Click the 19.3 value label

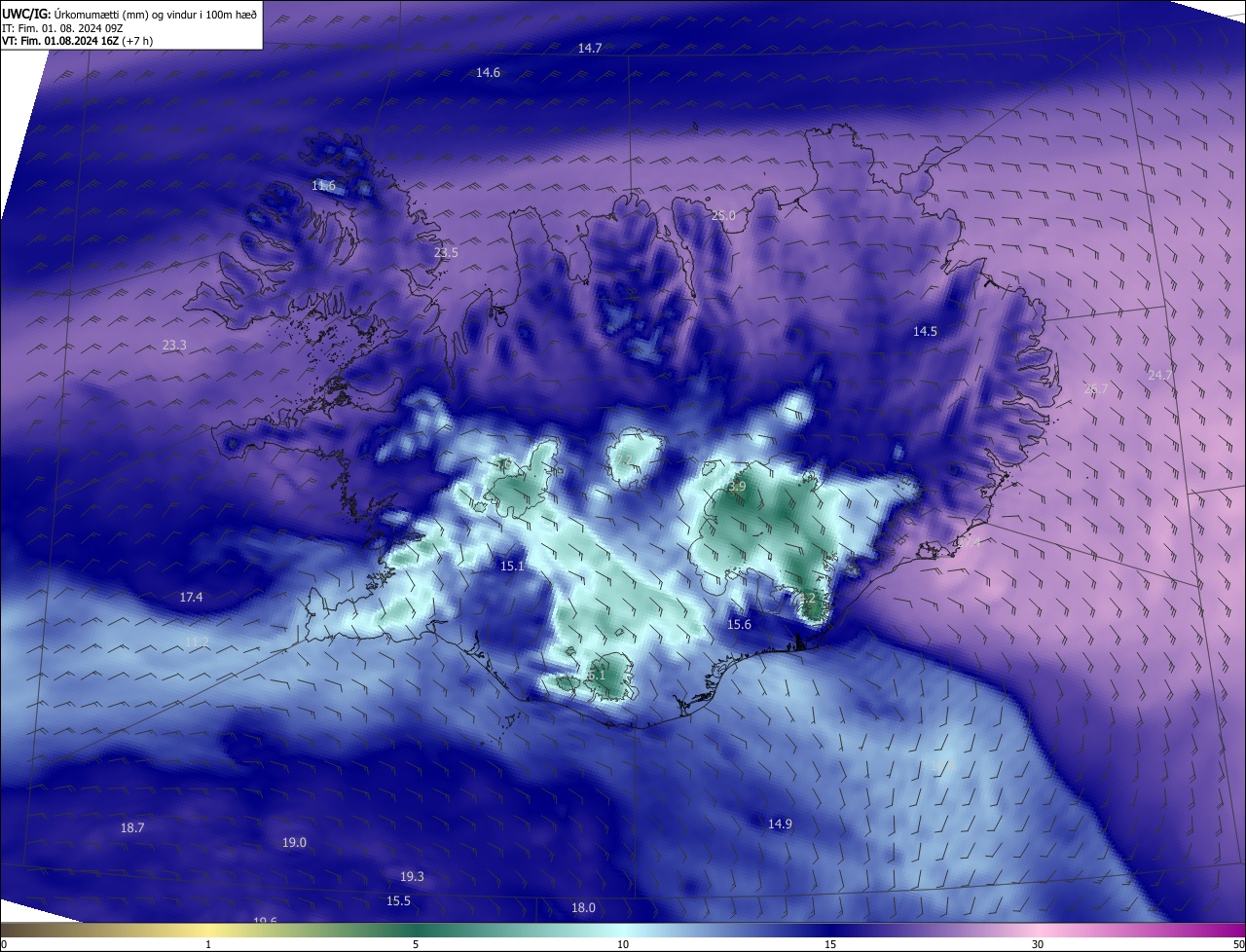(x=412, y=876)
